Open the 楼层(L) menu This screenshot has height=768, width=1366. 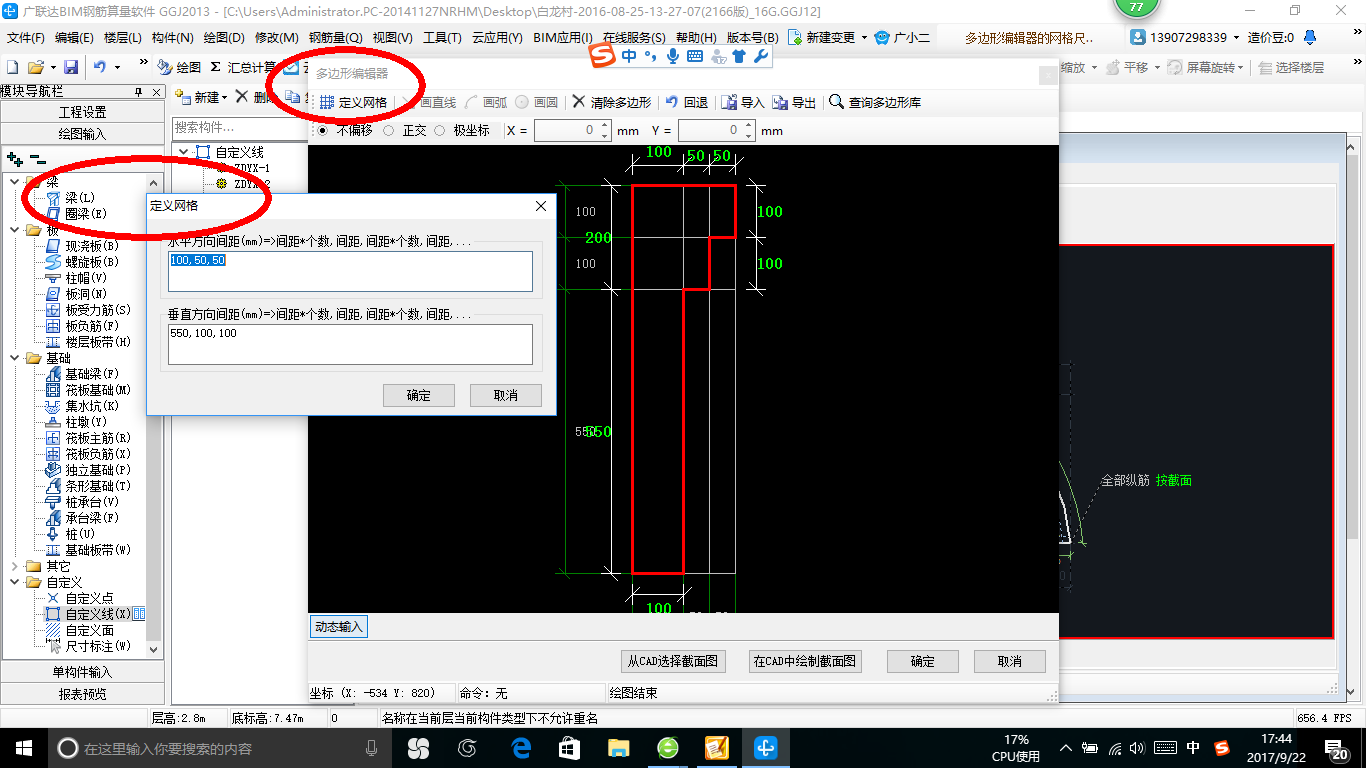[123, 37]
